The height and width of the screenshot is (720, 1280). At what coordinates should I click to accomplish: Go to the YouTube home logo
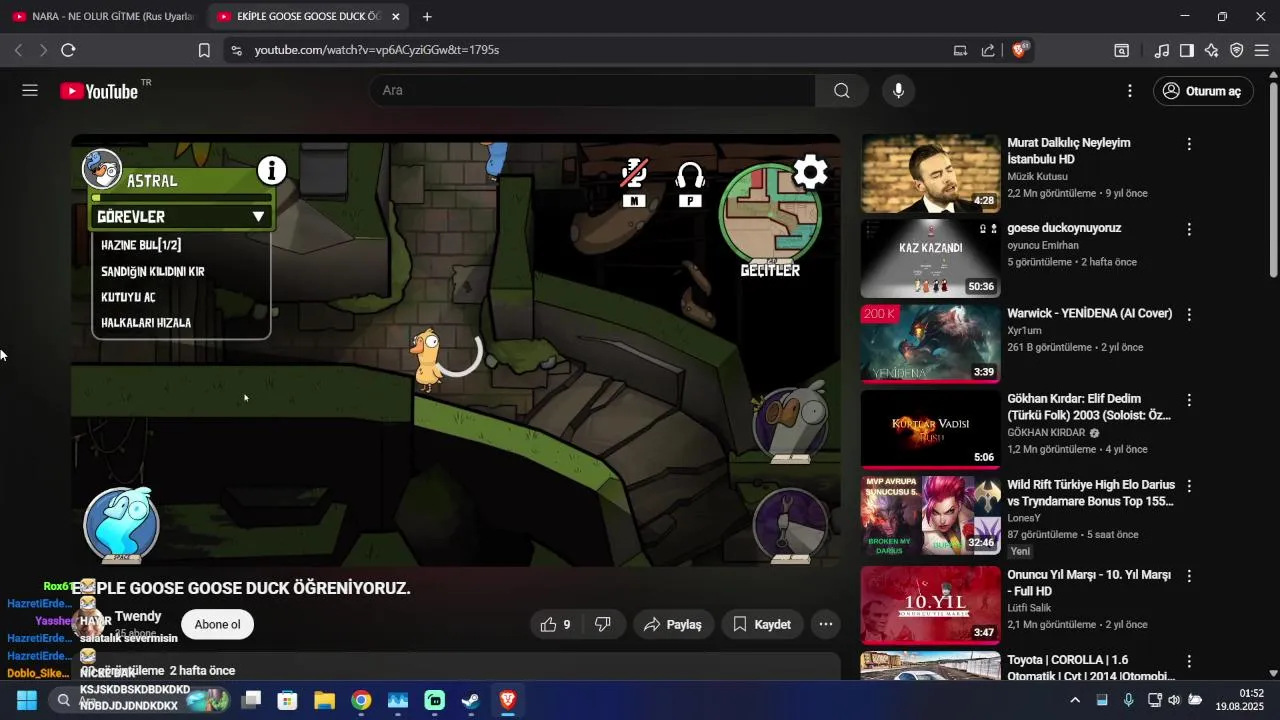[98, 91]
